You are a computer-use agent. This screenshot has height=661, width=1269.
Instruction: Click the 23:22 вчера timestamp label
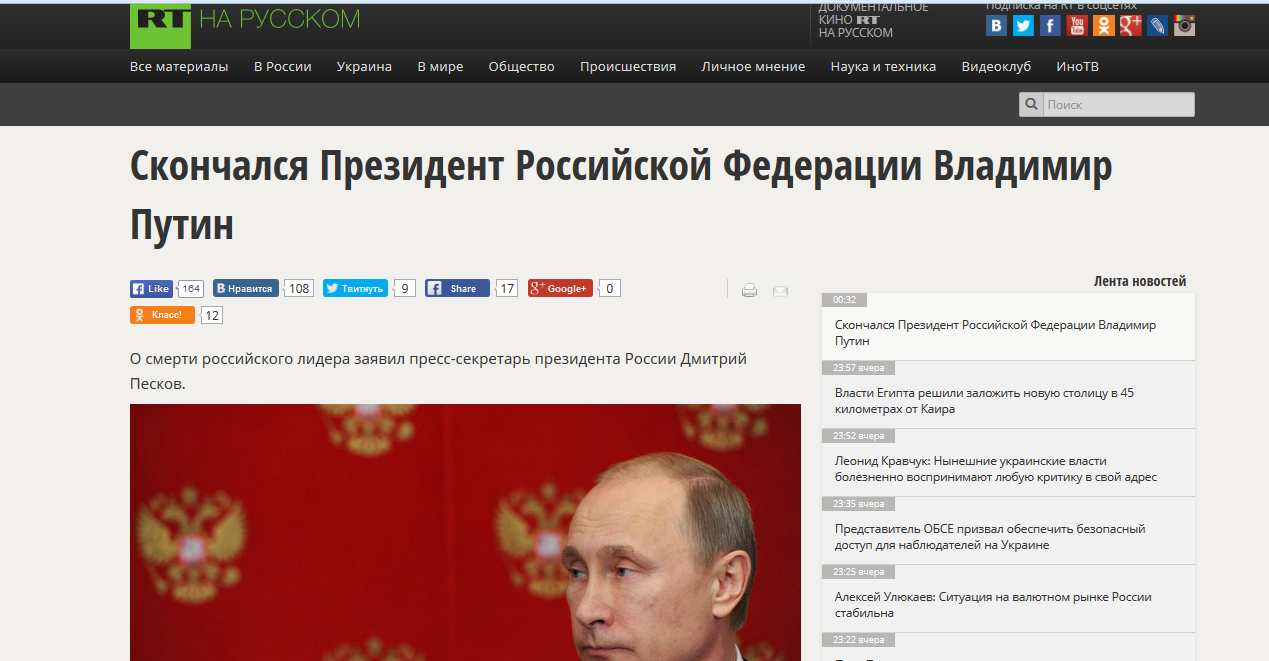click(x=858, y=640)
